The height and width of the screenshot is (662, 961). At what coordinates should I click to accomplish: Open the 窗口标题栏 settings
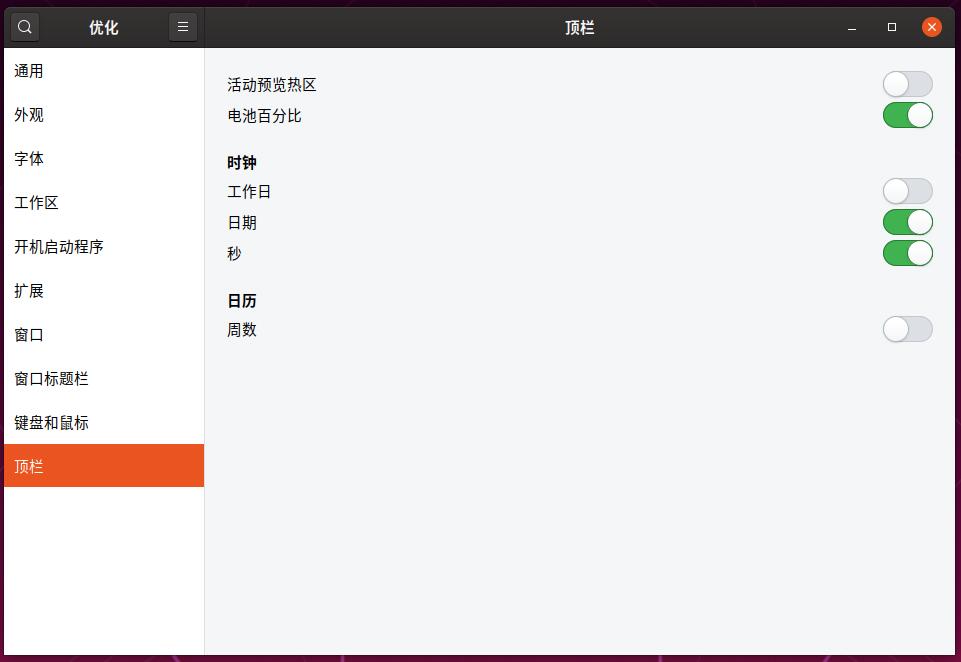click(x=104, y=379)
